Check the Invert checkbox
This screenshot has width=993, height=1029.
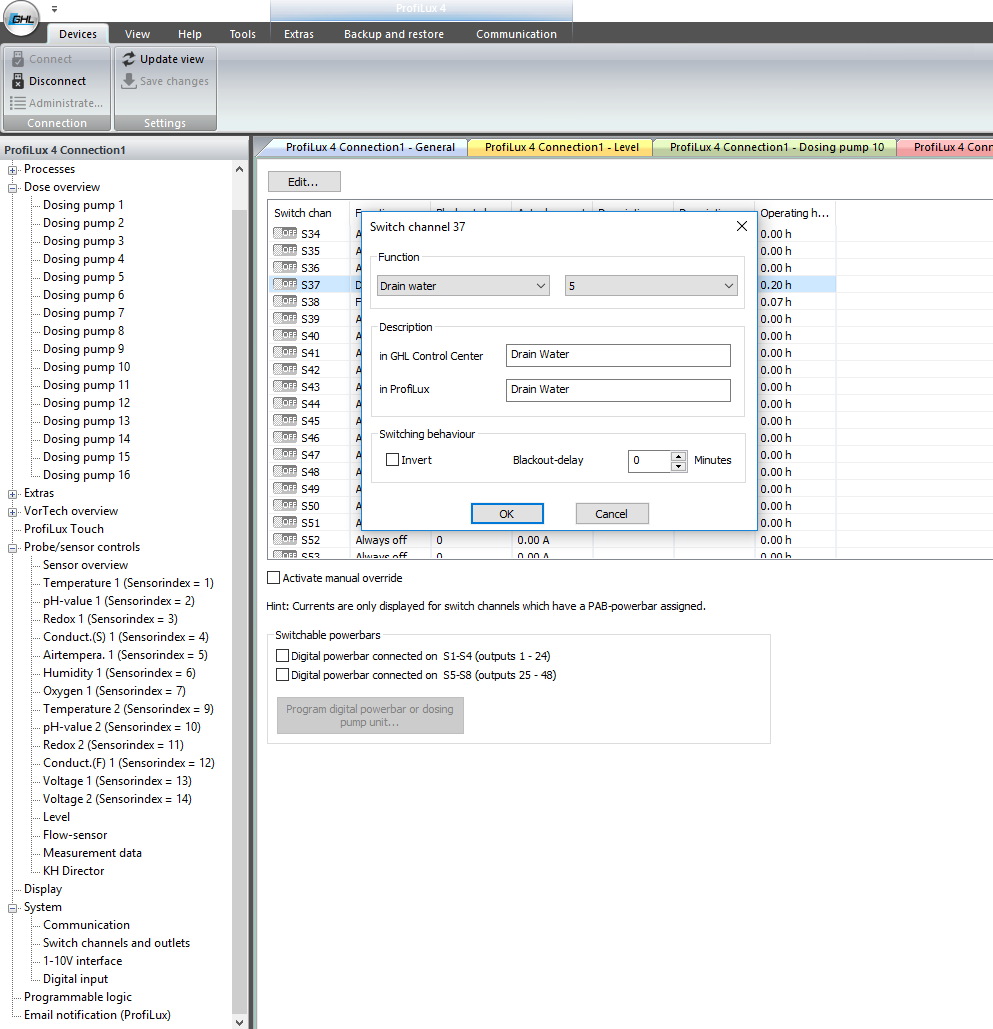[392, 460]
